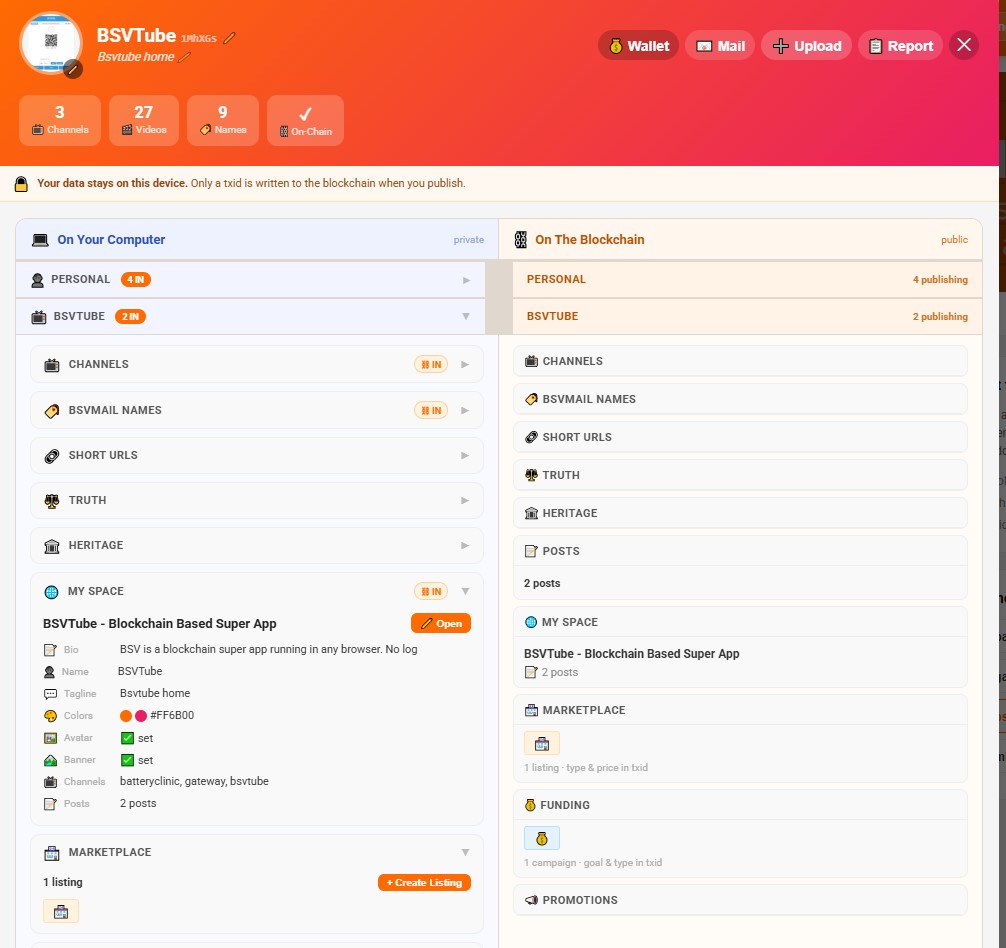Click the Create Listing button
The height and width of the screenshot is (948, 1006).
pyautogui.click(x=424, y=883)
